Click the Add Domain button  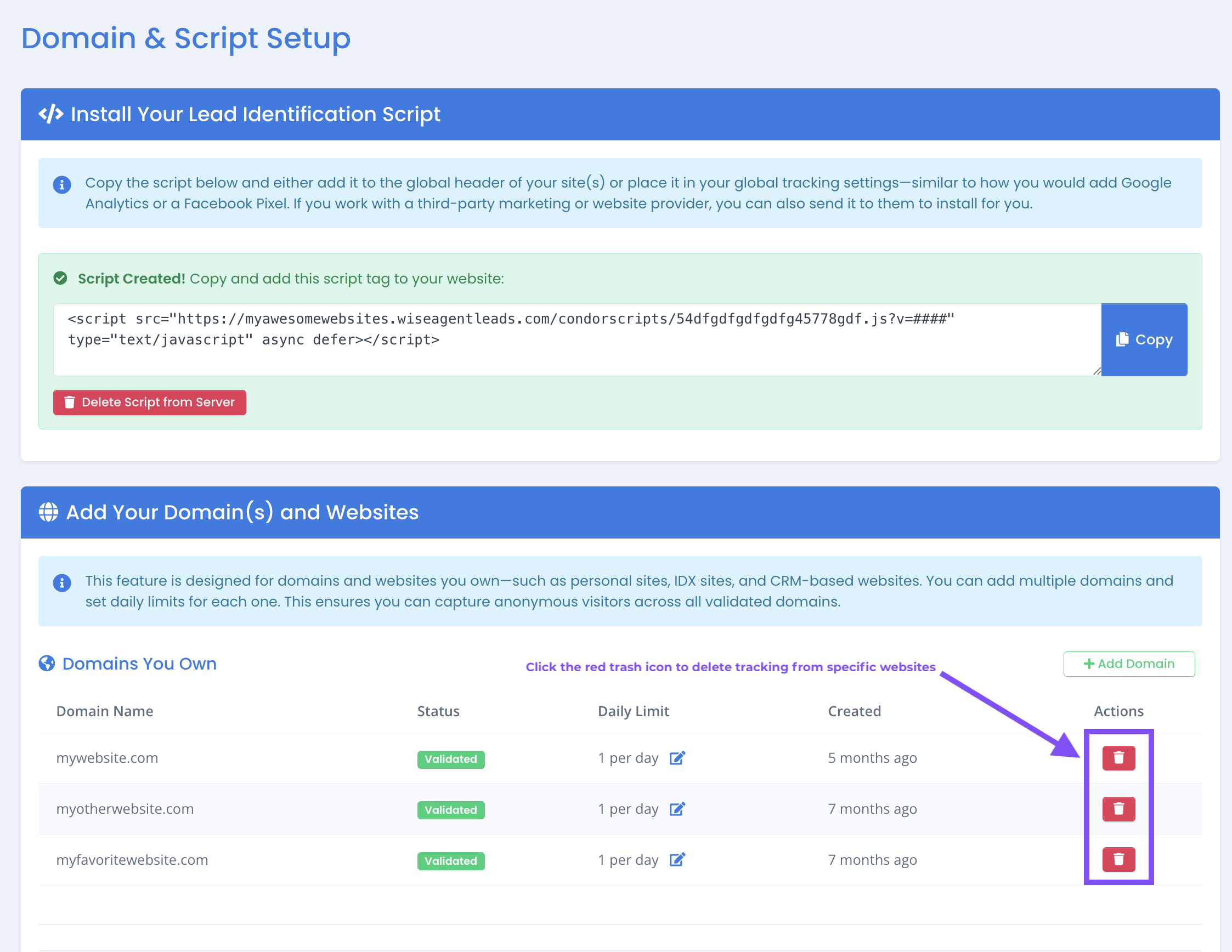tap(1129, 664)
